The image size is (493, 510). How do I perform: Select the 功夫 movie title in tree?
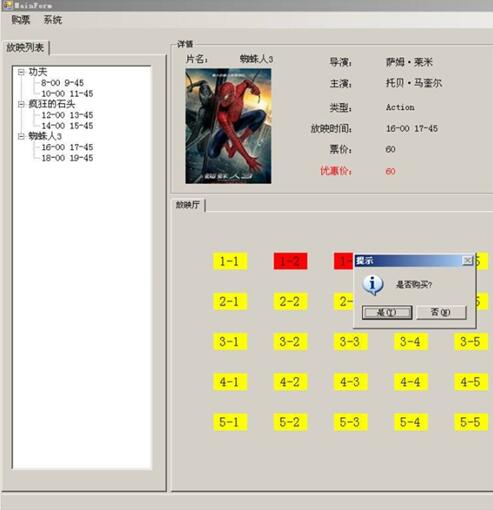click(x=38, y=72)
